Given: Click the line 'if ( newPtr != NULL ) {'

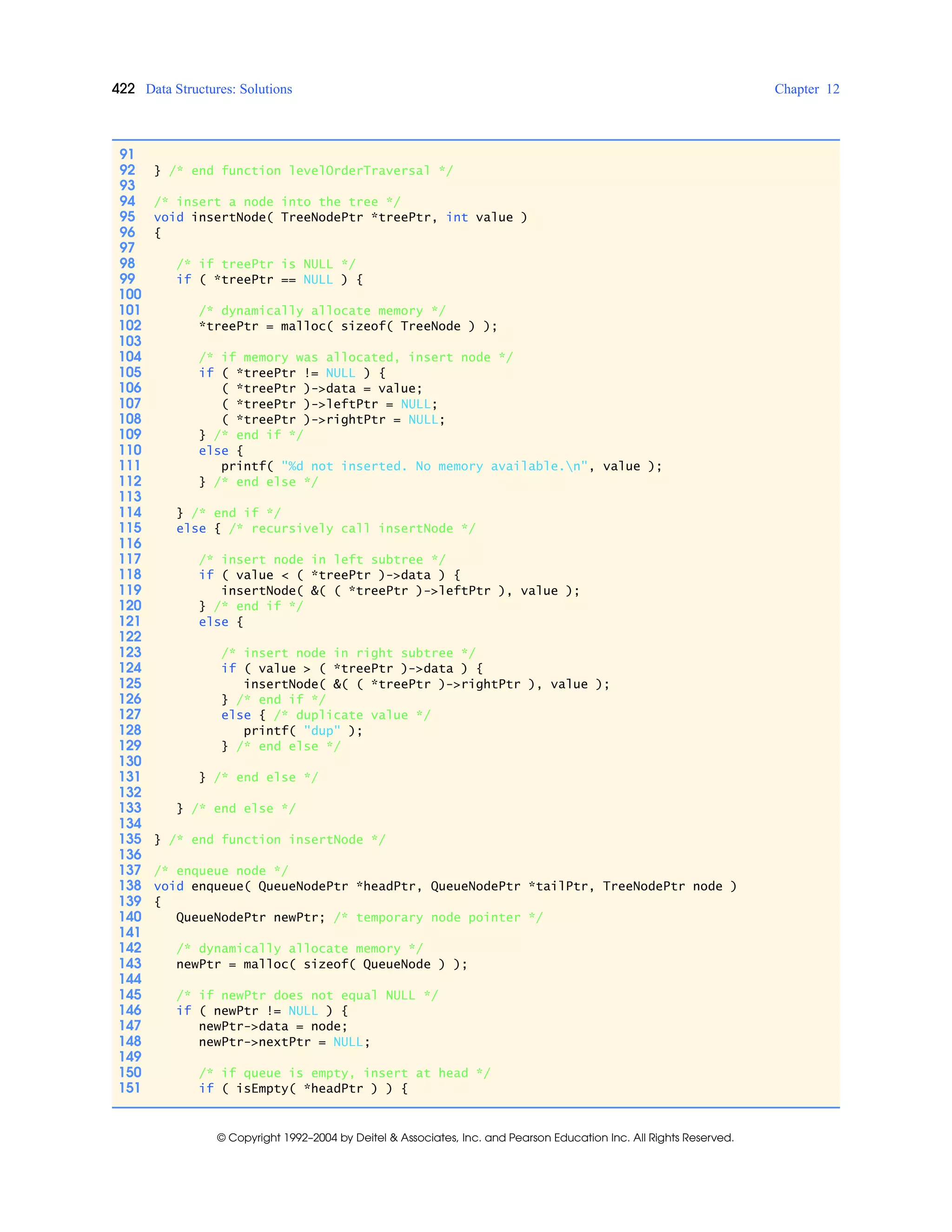Looking at the screenshot, I should (x=262, y=1010).
